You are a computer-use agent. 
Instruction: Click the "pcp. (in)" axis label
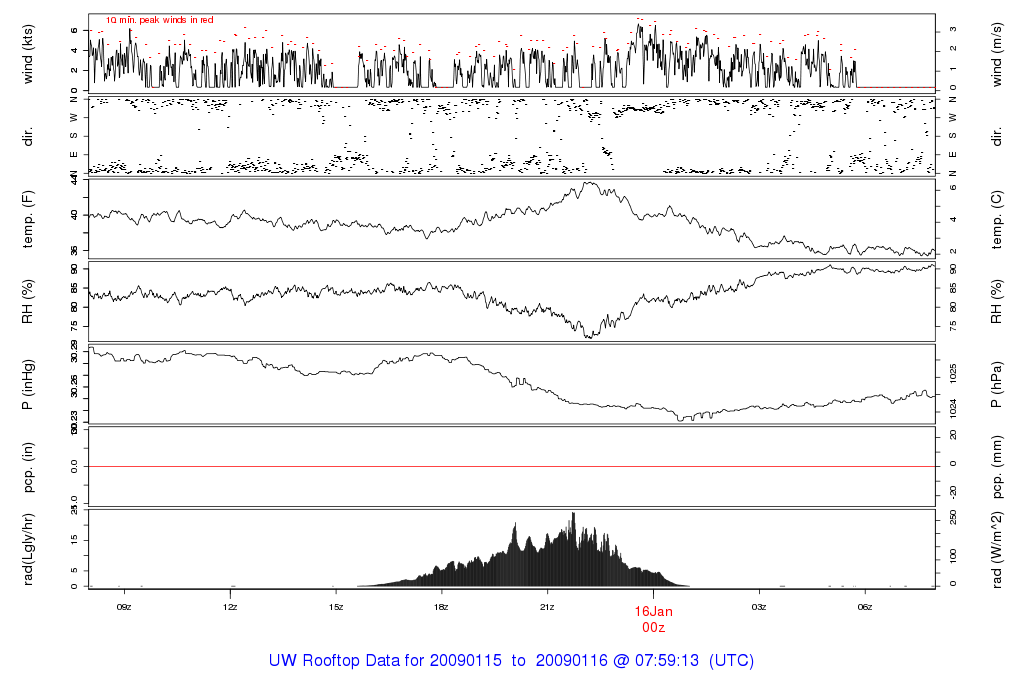pyautogui.click(x=27, y=467)
